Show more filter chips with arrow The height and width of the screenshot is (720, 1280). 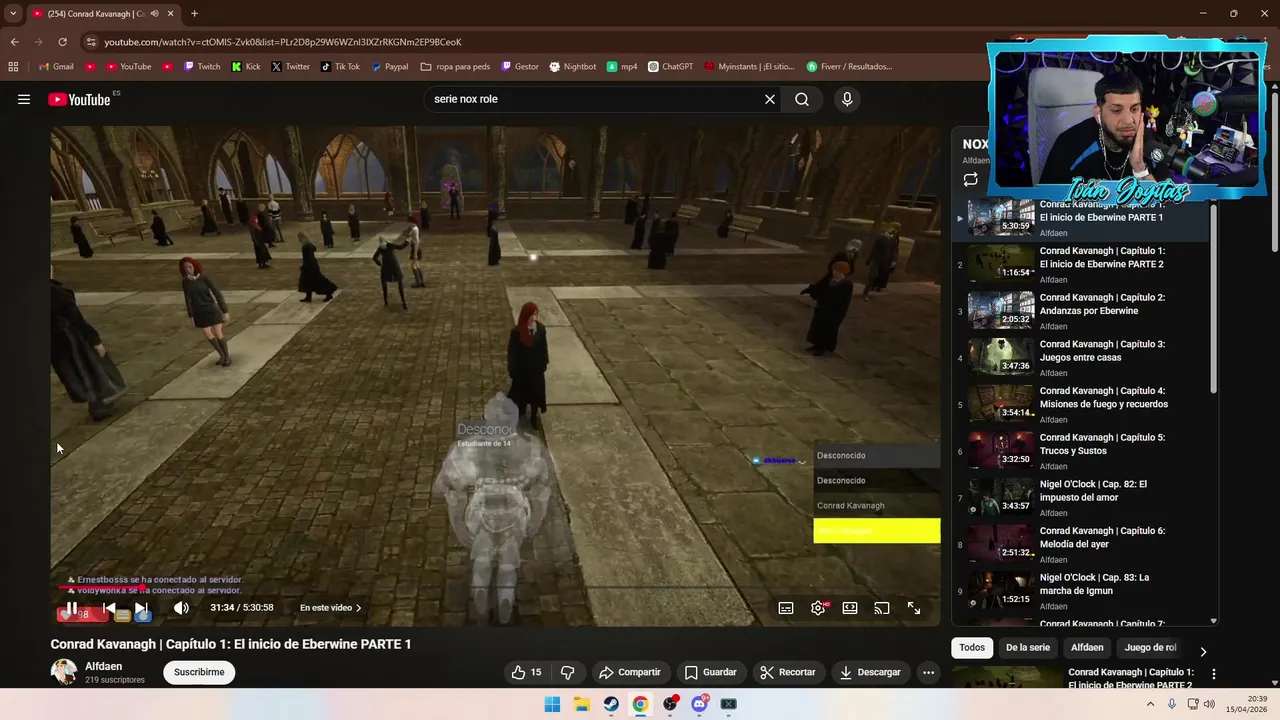1203,651
